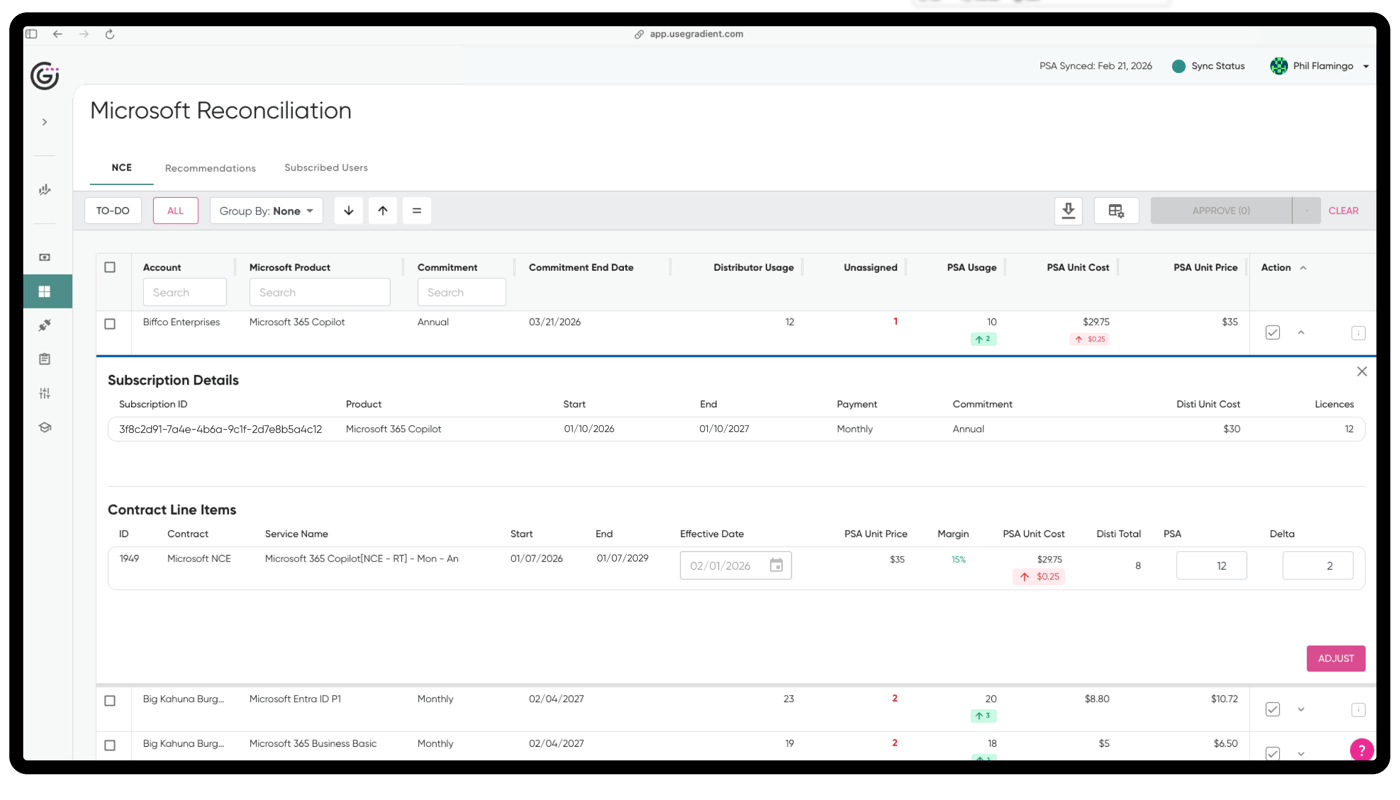Click the analytics chart icon in sidebar
This screenshot has height=800, width=1400.
pos(44,189)
